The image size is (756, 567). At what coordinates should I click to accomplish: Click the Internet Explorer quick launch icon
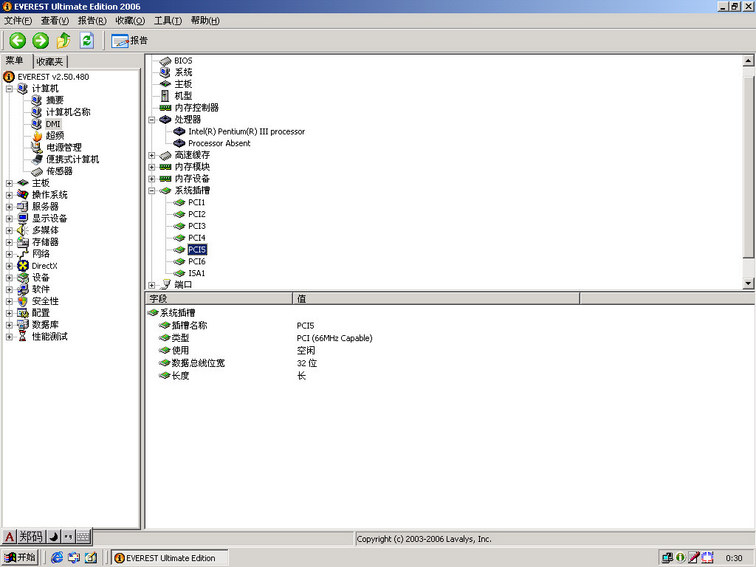(57, 558)
